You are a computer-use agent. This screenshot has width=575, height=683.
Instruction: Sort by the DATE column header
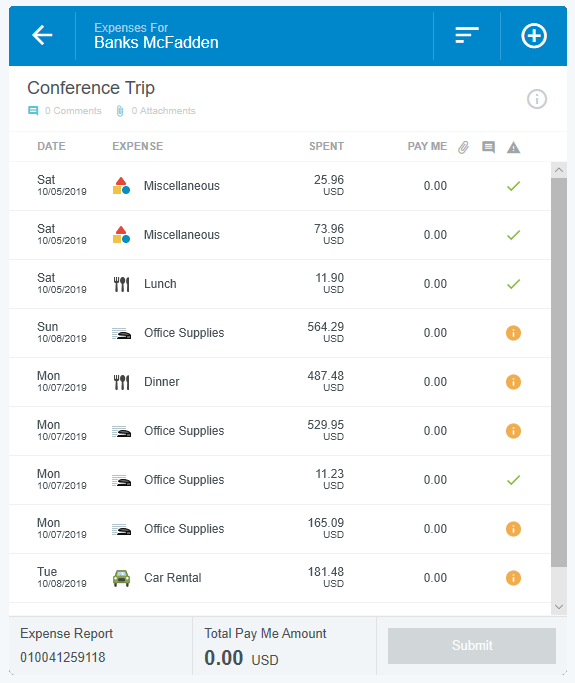[x=51, y=146]
